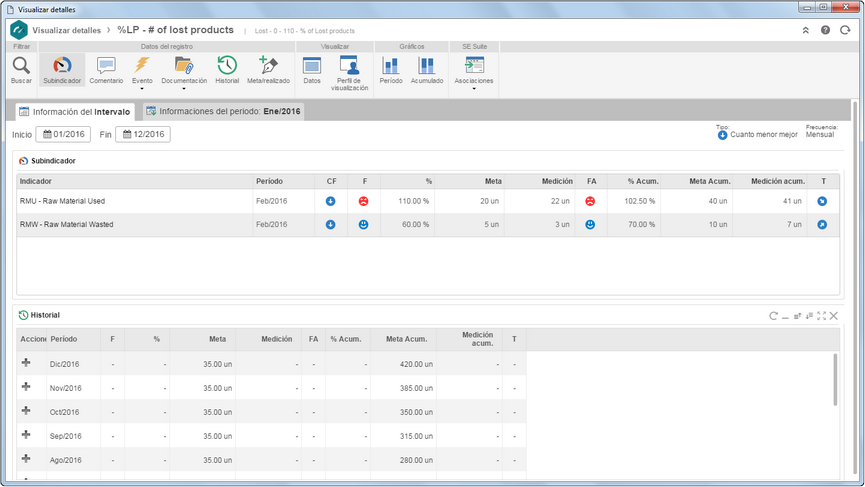Sort by Meta column in Subindicador table

(469, 181)
